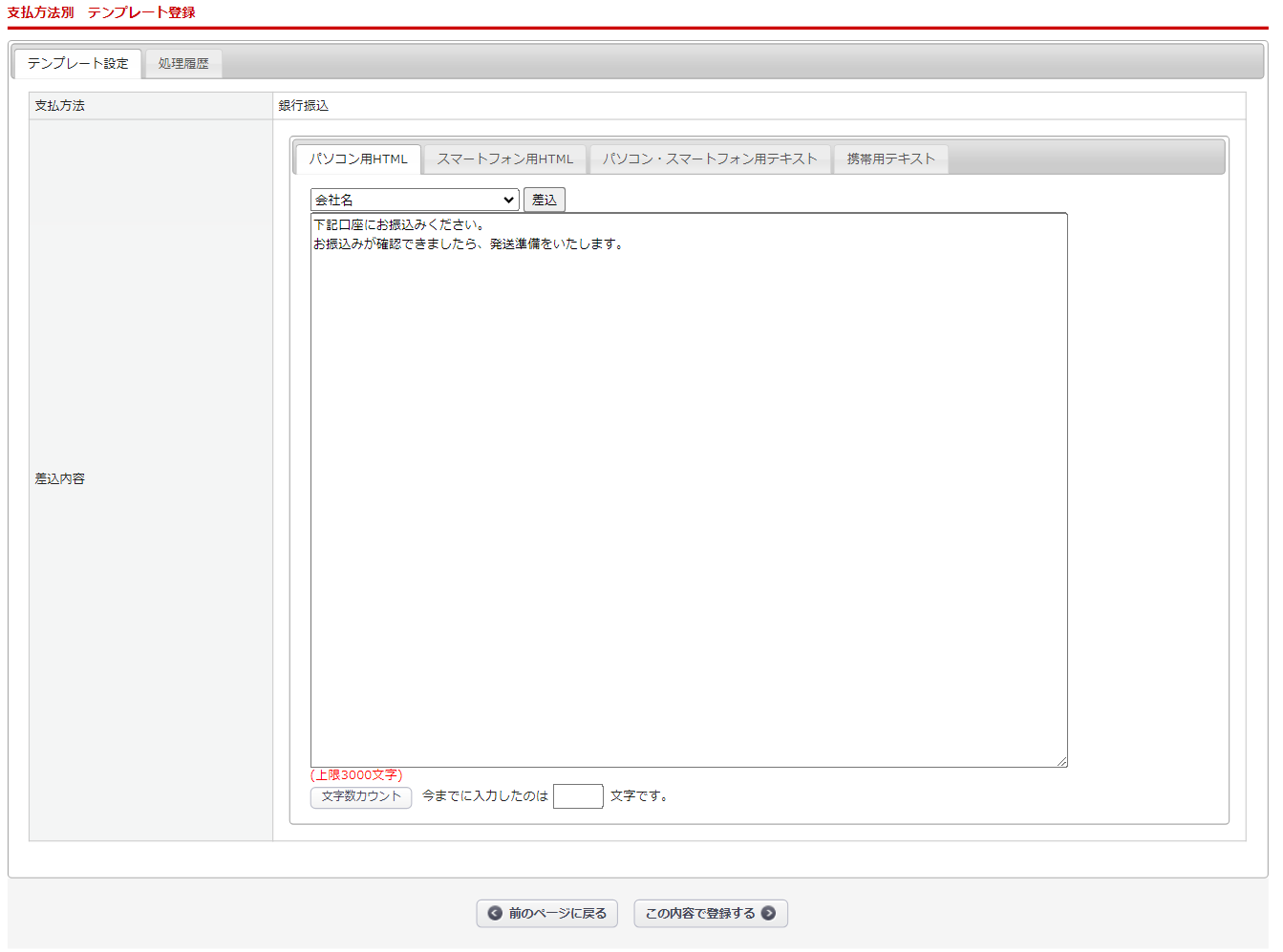This screenshot has height=952, width=1283.
Task: Click the 銀行振込 payment method value
Action: pos(304,106)
